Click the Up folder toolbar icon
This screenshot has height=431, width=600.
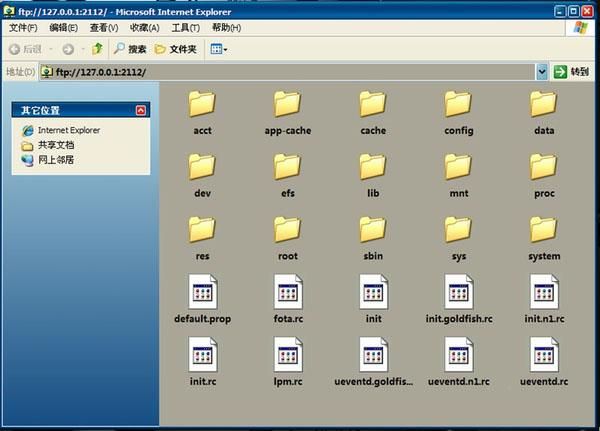[97, 48]
